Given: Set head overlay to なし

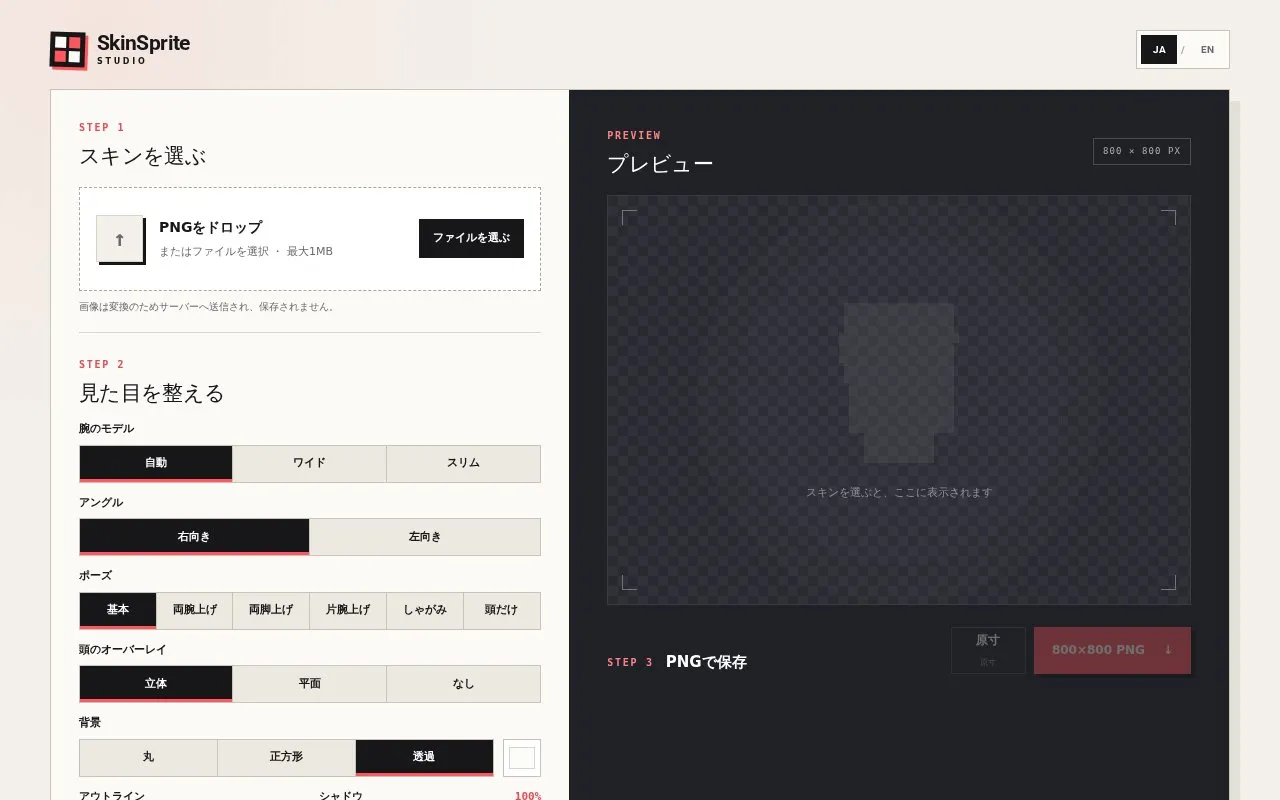Looking at the screenshot, I should click(463, 684).
